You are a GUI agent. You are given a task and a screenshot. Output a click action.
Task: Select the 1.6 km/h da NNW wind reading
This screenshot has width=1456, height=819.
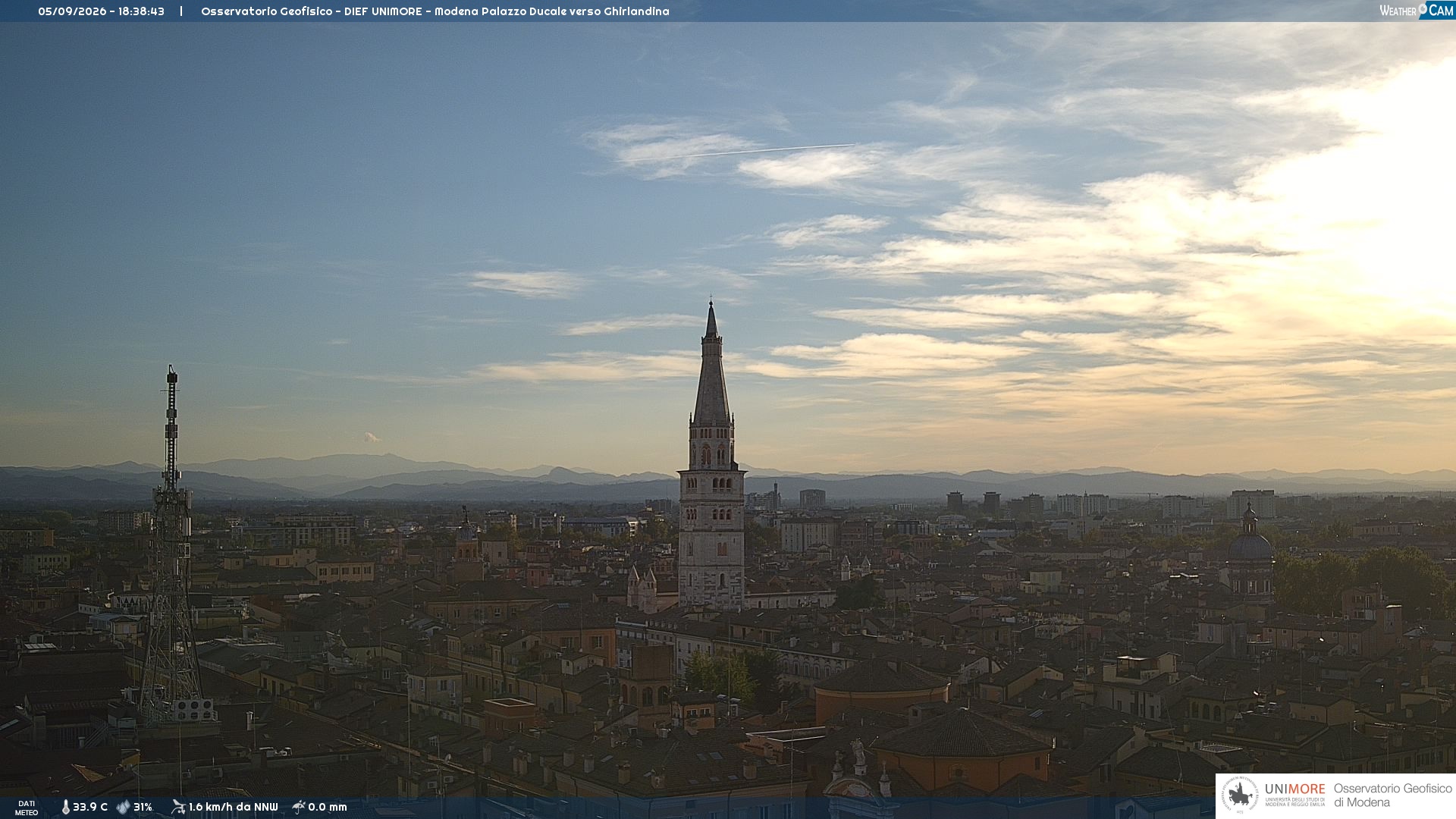pyautogui.click(x=234, y=807)
